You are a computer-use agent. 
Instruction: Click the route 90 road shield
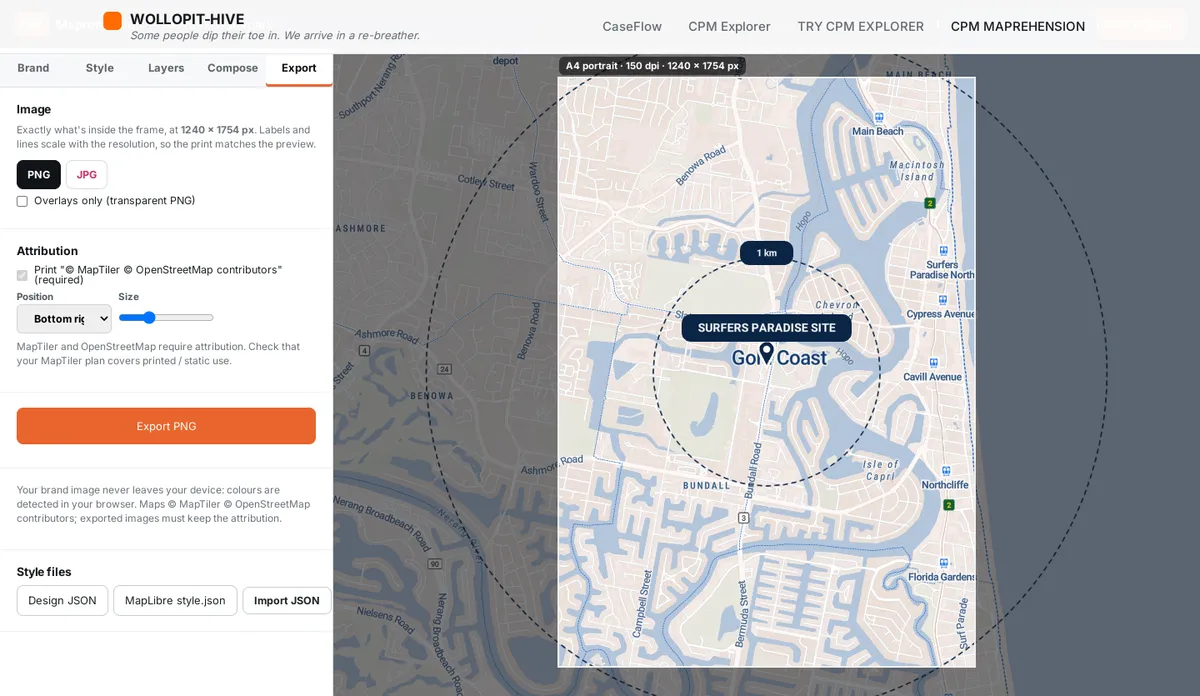[x=434, y=565]
